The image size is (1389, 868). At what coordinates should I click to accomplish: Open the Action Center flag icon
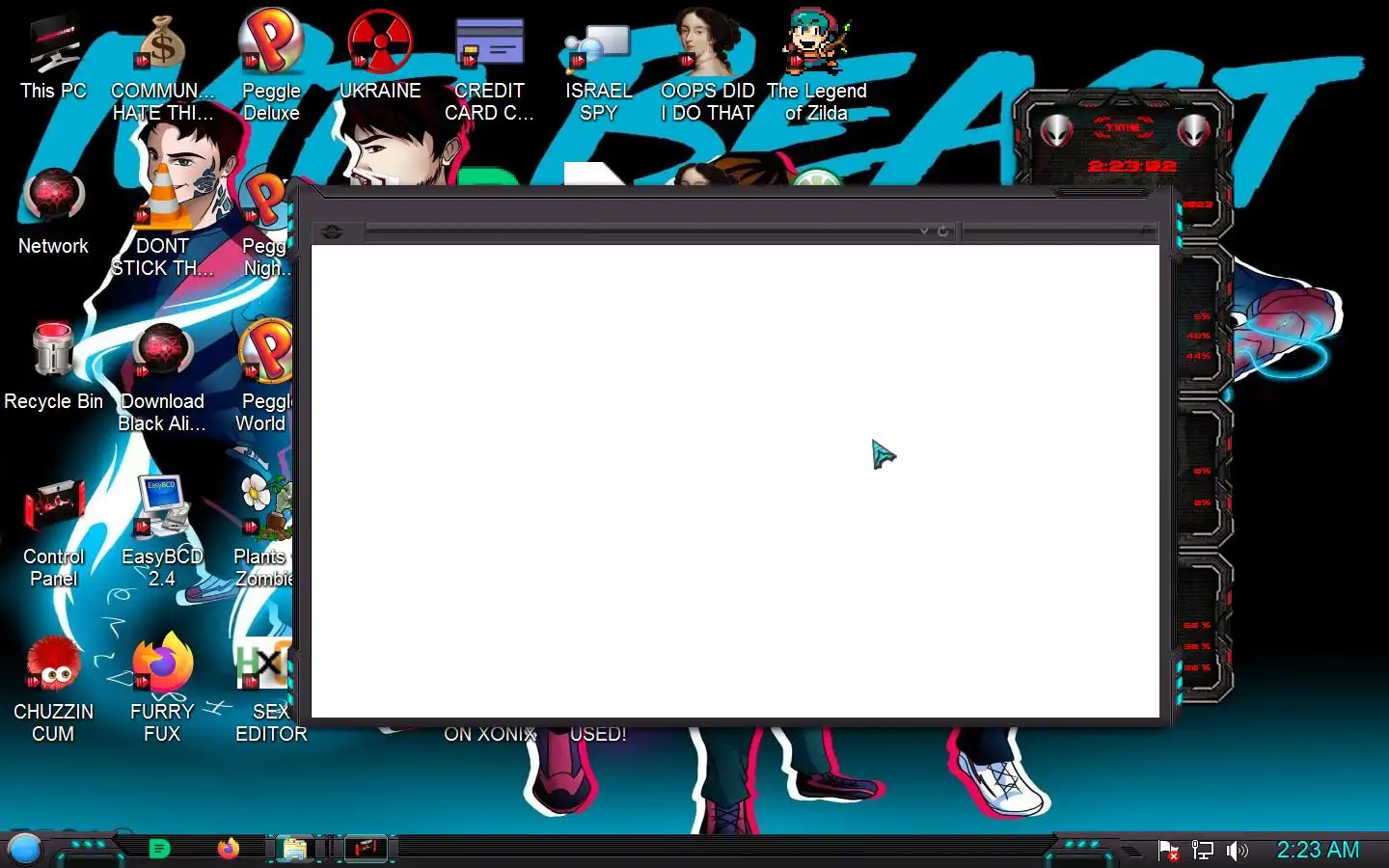(x=1168, y=851)
